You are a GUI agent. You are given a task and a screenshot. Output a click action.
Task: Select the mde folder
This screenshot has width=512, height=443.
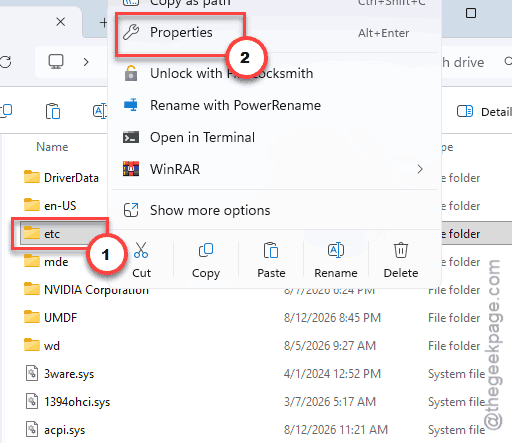[56, 262]
